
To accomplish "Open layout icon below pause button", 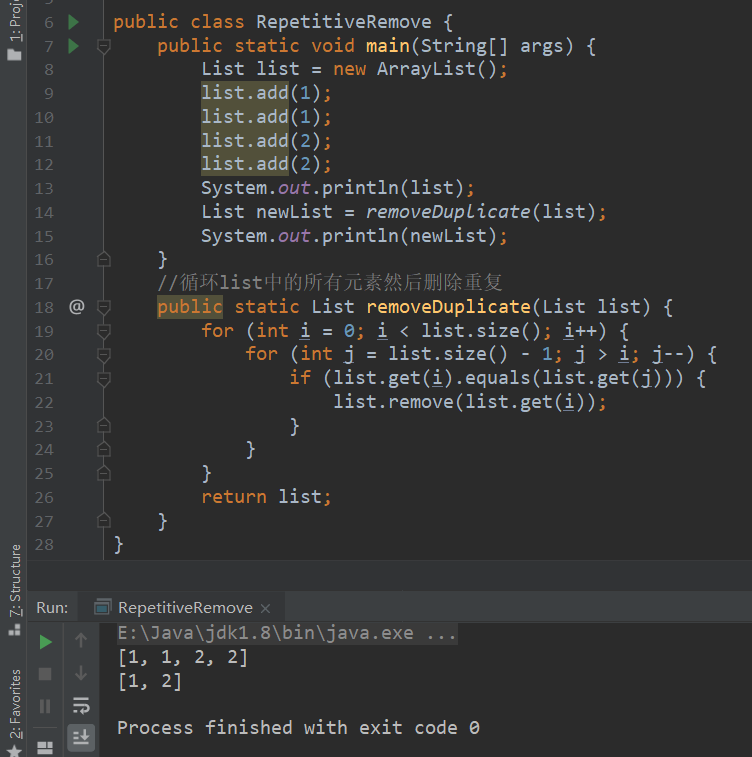I will [x=45, y=748].
